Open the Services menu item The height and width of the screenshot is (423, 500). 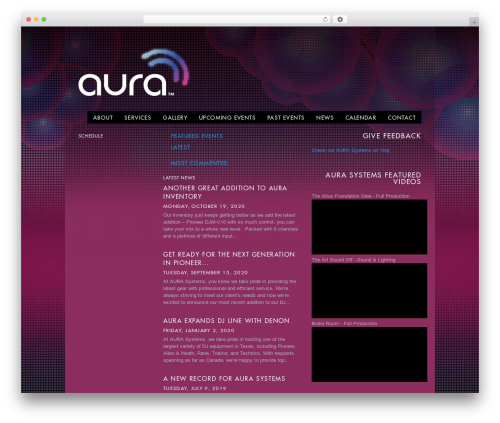137,118
